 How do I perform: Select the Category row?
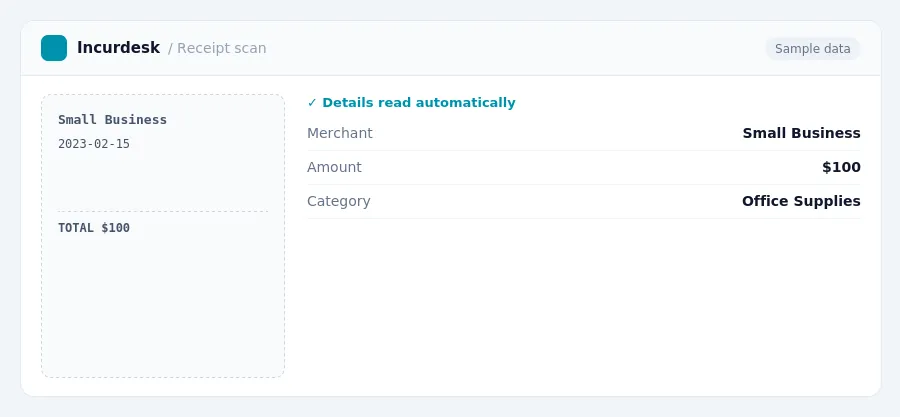tap(584, 201)
